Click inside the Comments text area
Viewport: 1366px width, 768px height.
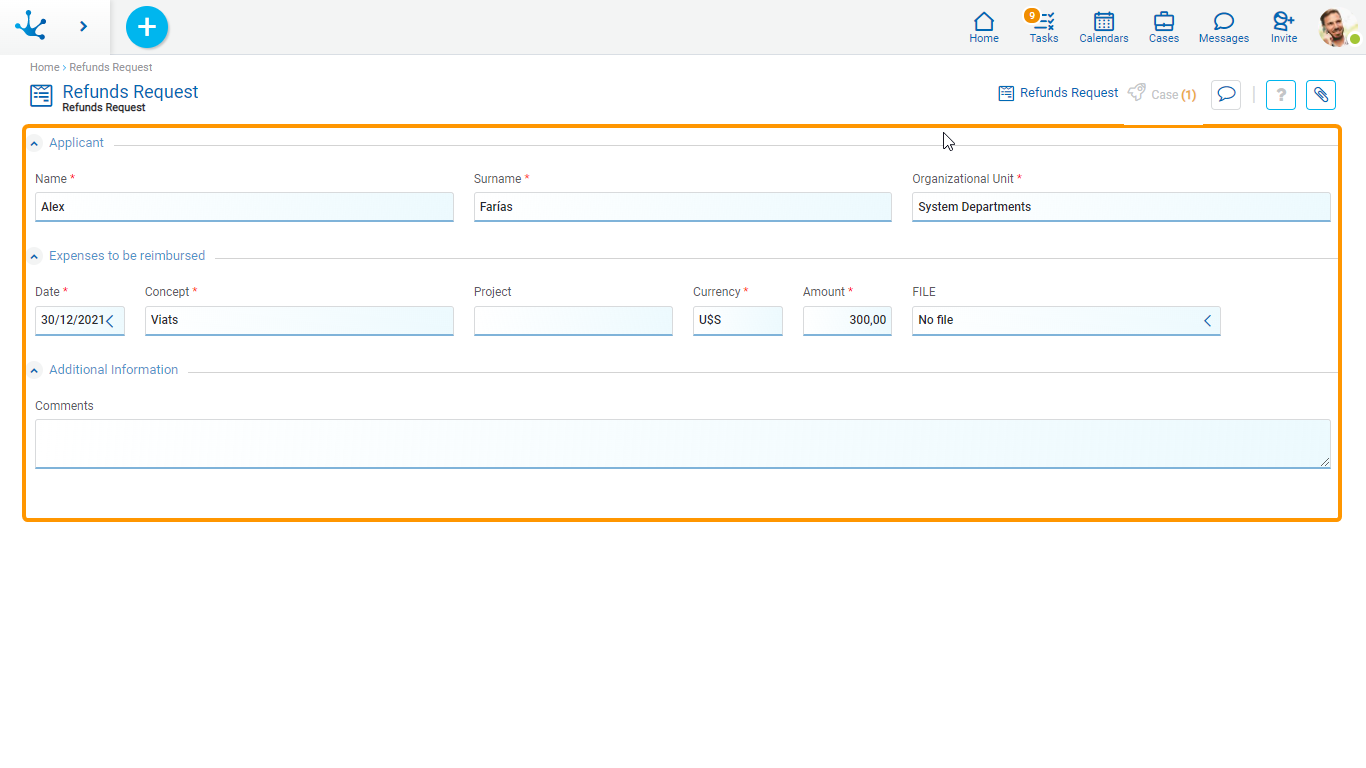[x=682, y=443]
